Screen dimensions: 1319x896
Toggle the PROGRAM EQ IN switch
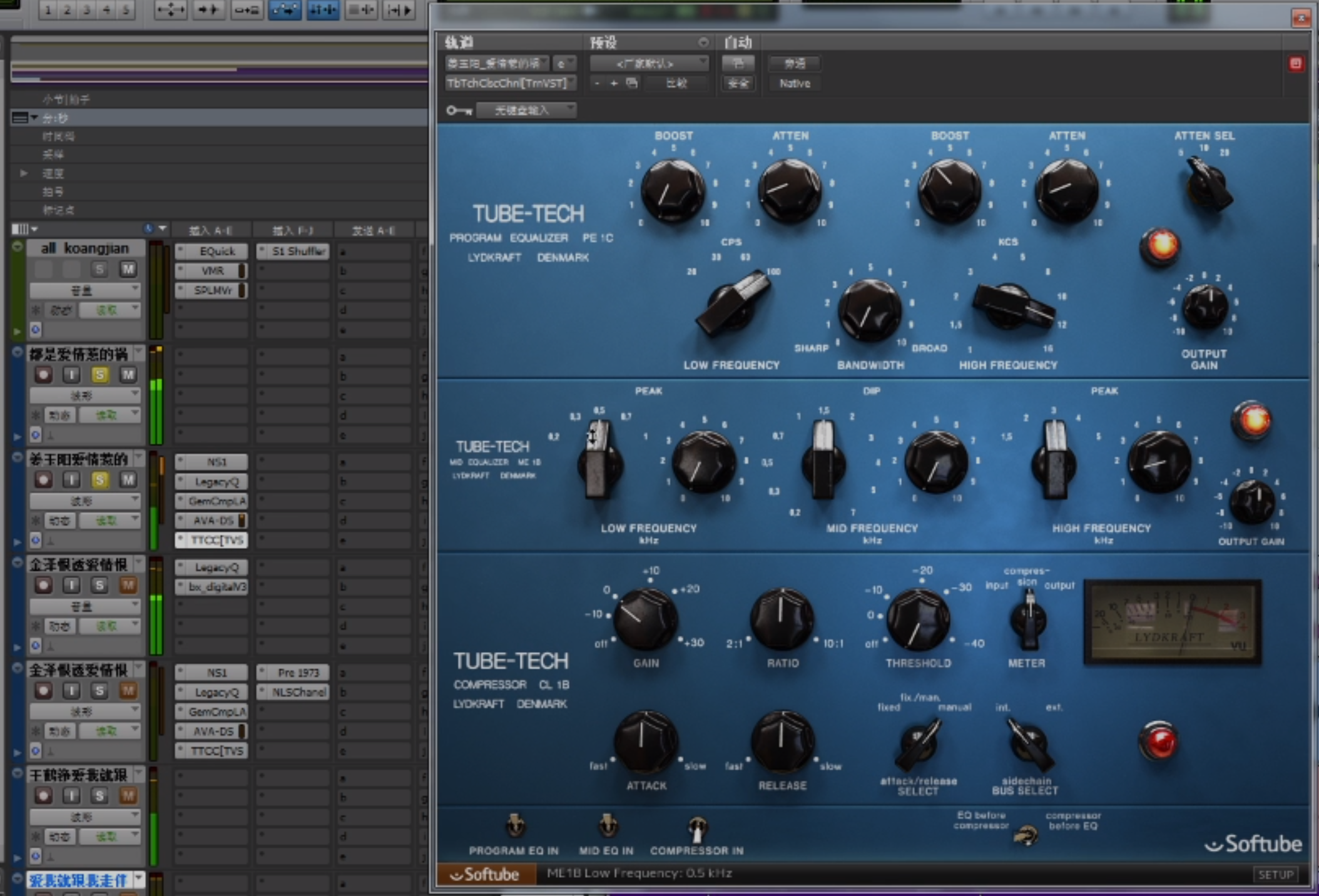[x=515, y=827]
